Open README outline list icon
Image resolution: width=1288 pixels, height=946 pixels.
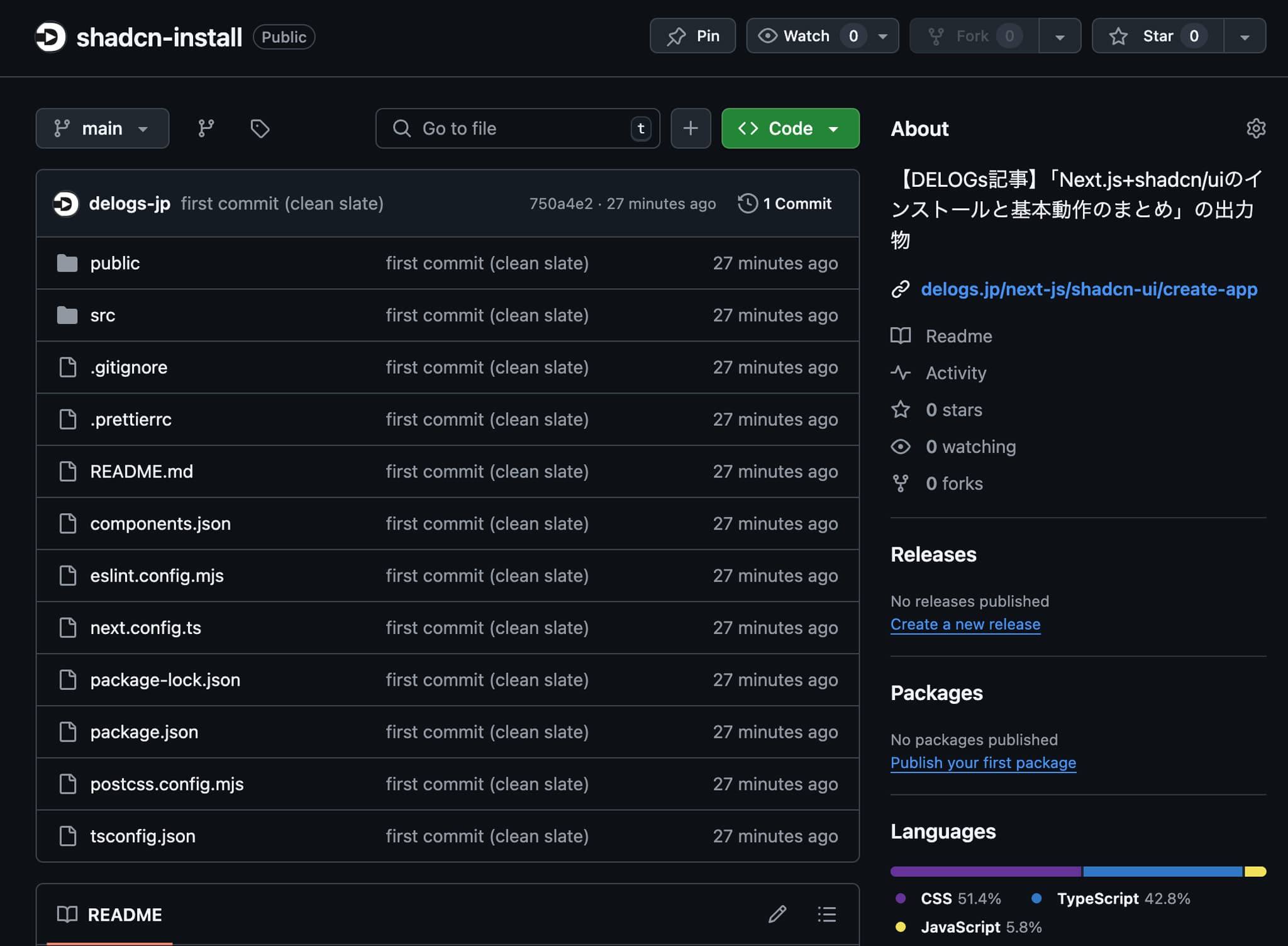826,914
